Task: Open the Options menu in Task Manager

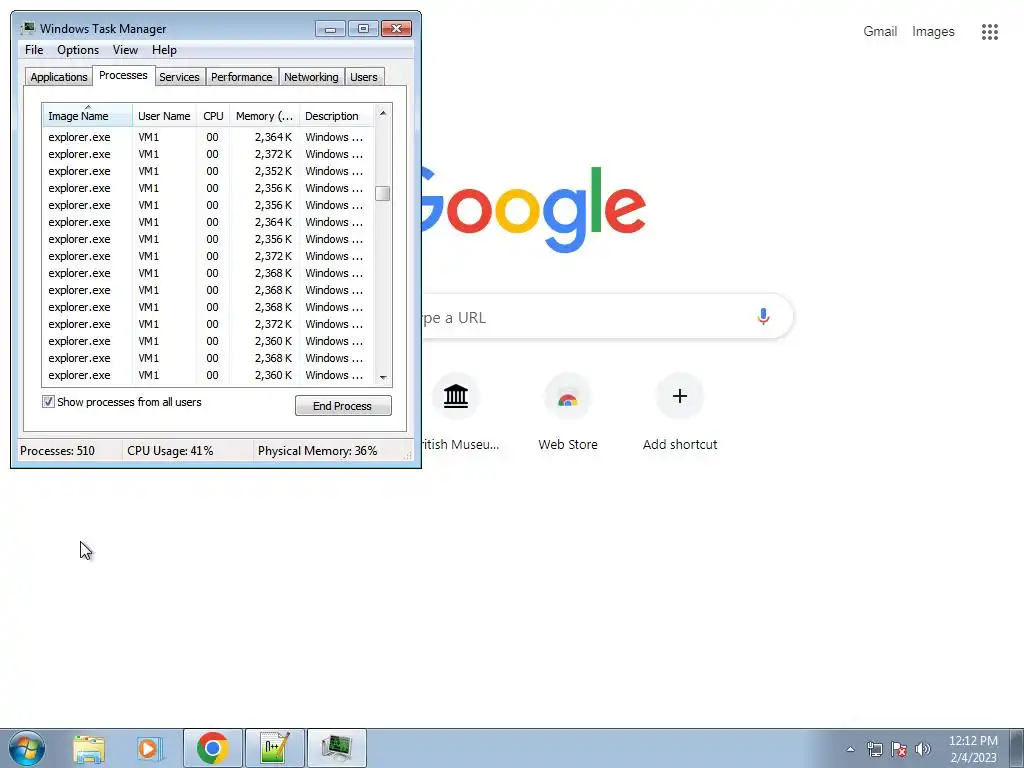Action: coord(78,50)
